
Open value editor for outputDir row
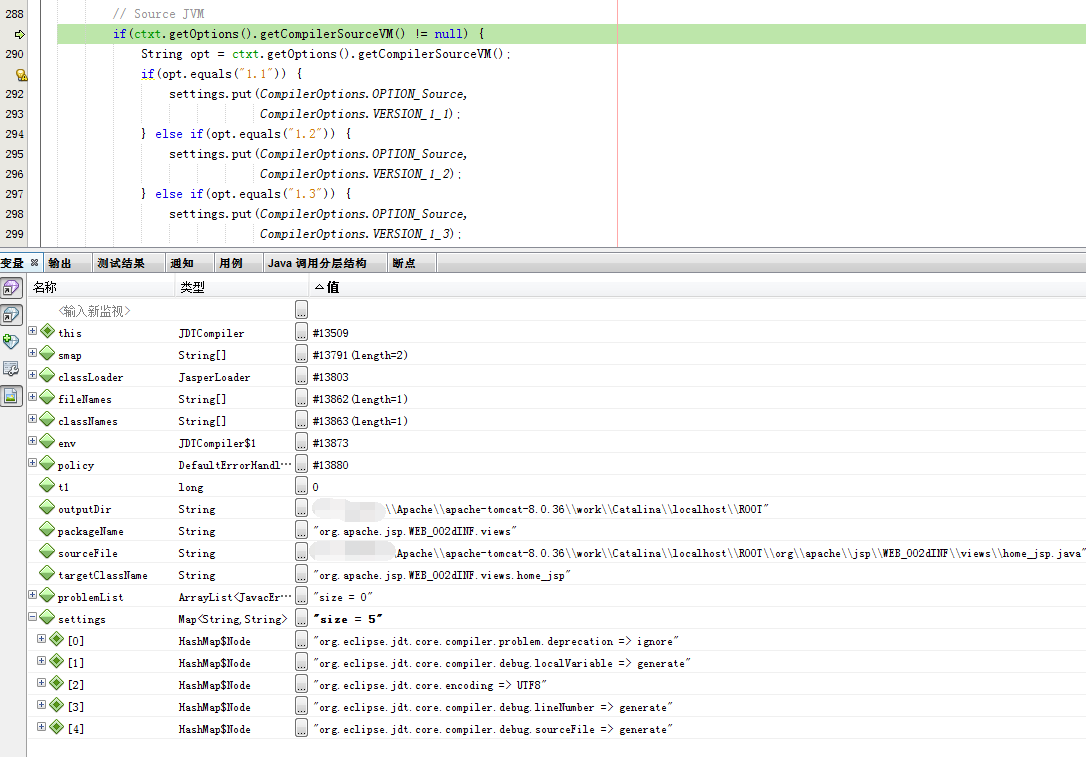[301, 508]
